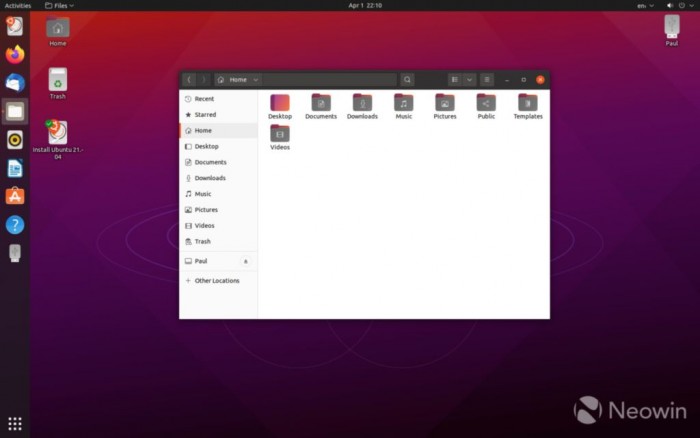This screenshot has height=438, width=700.
Task: Expand the Home path bar dropdown
Action: (255, 80)
